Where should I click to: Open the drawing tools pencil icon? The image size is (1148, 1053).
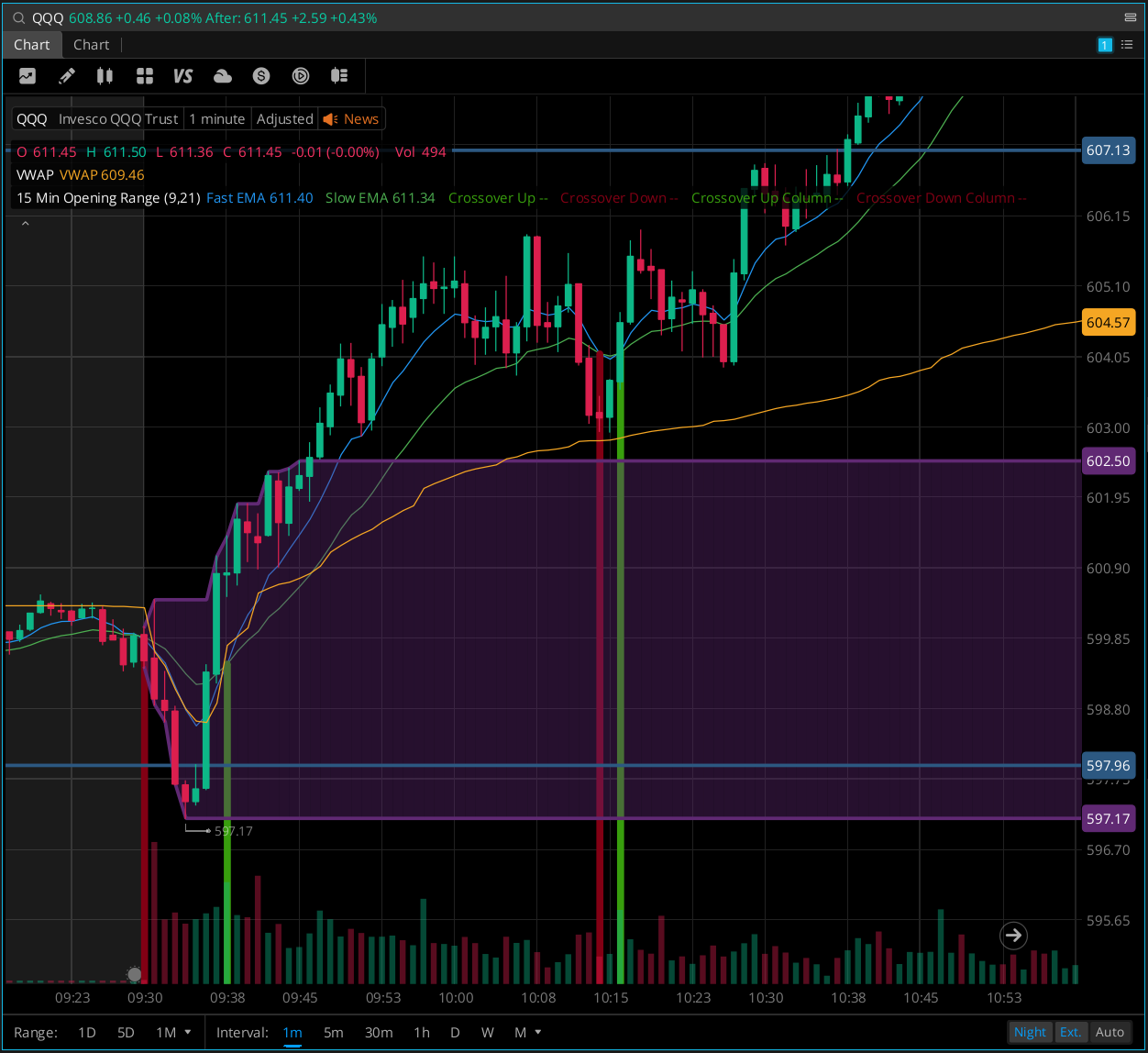[x=66, y=76]
